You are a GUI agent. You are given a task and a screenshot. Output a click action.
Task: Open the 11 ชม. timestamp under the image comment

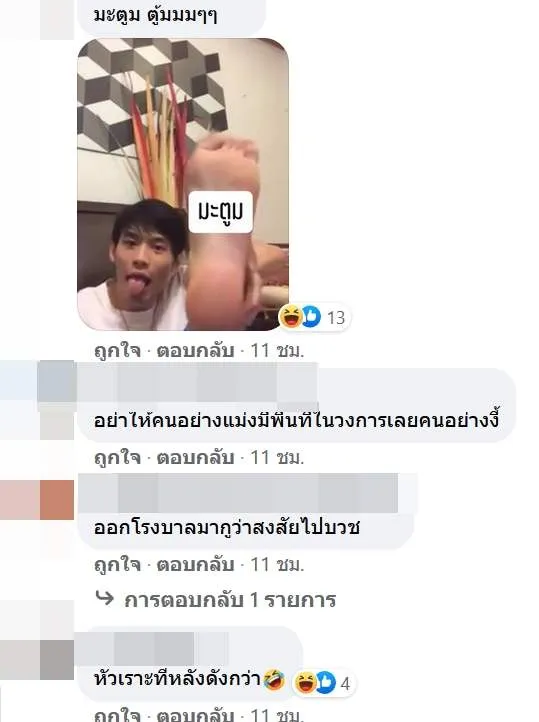277,351
